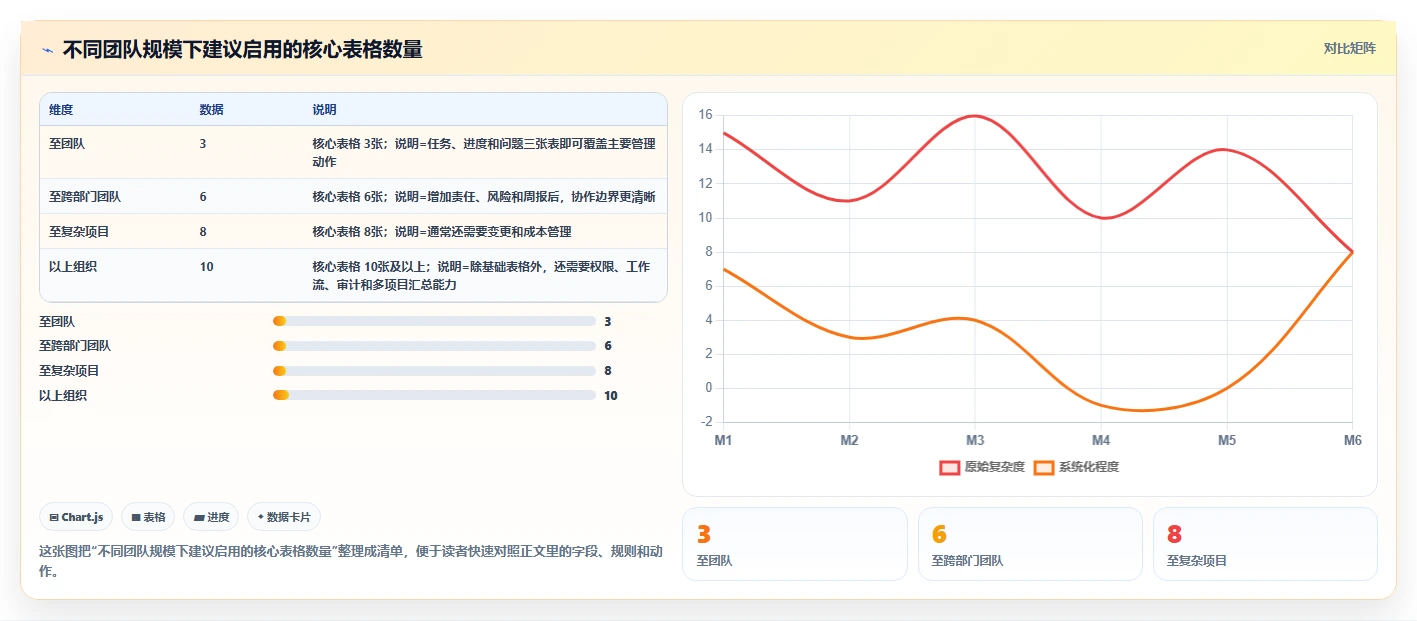1417x621 pixels.
Task: Click the 数据卡片 tag pill
Action: [x=284, y=517]
